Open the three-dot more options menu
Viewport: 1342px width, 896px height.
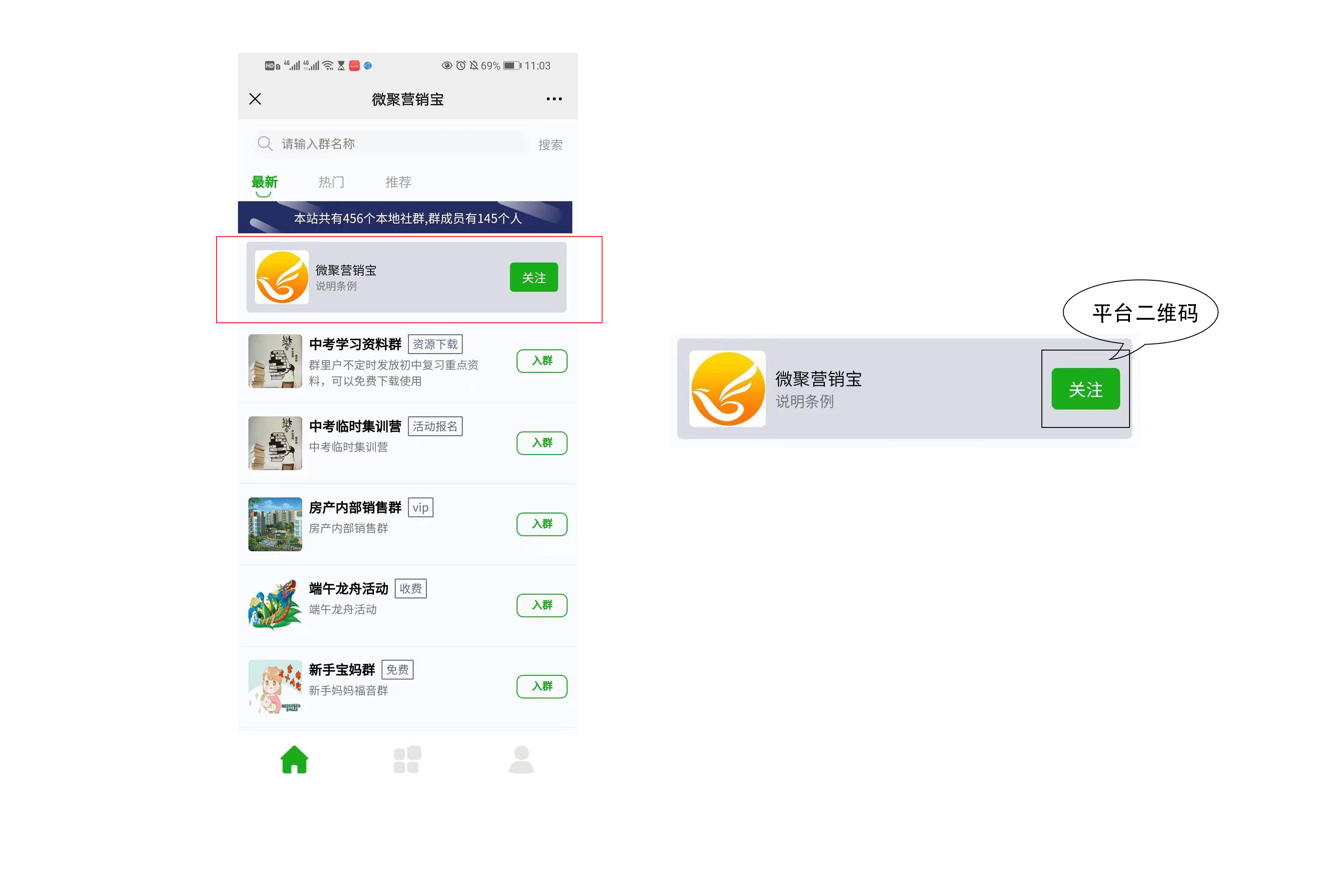554,99
